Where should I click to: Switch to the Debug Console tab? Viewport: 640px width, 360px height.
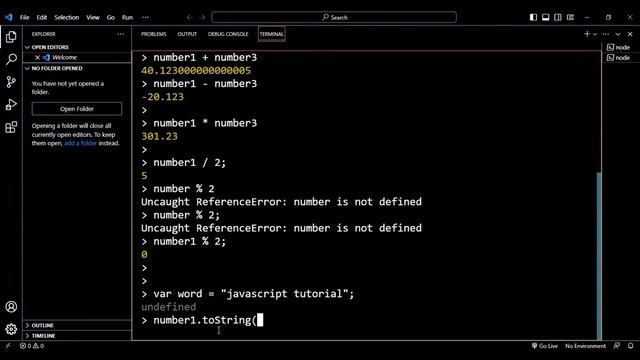pos(228,34)
